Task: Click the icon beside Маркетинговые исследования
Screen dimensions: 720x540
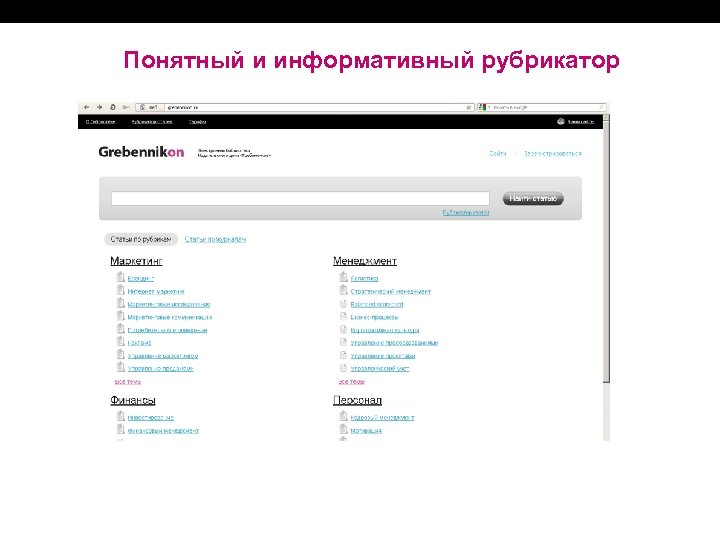Action: click(x=120, y=303)
